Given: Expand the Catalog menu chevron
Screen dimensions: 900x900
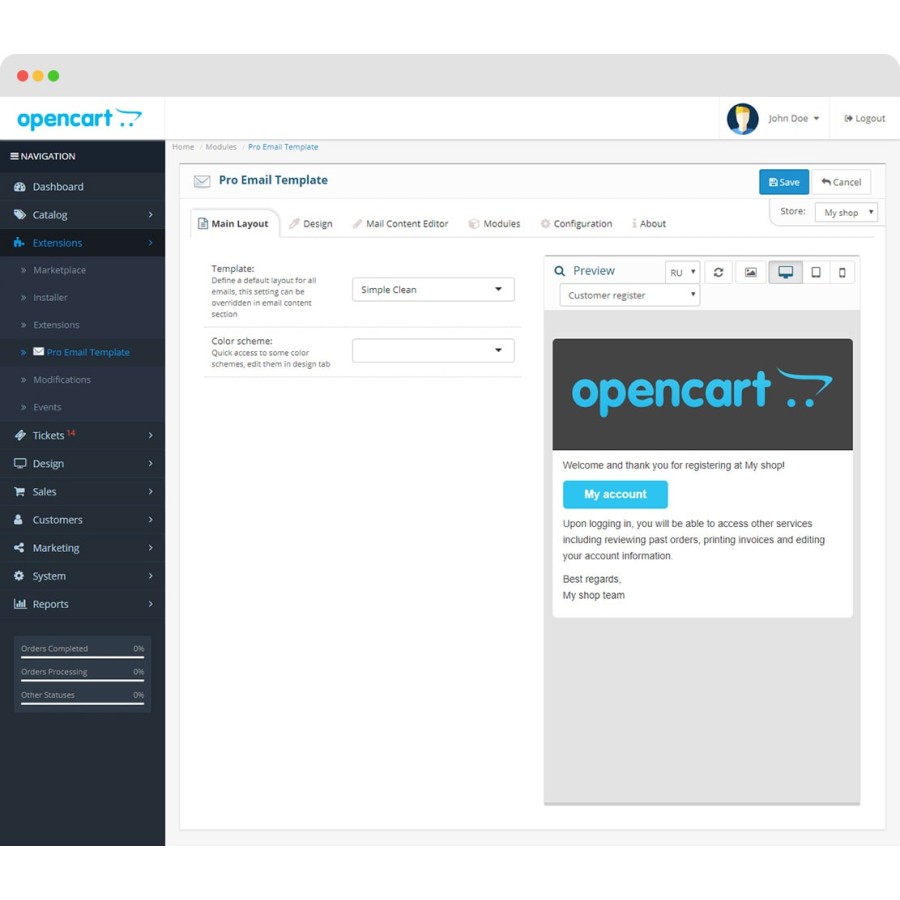Looking at the screenshot, I should point(150,215).
